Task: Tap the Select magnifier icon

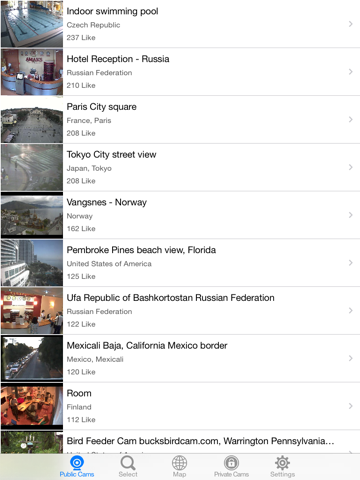Action: pyautogui.click(x=128, y=463)
